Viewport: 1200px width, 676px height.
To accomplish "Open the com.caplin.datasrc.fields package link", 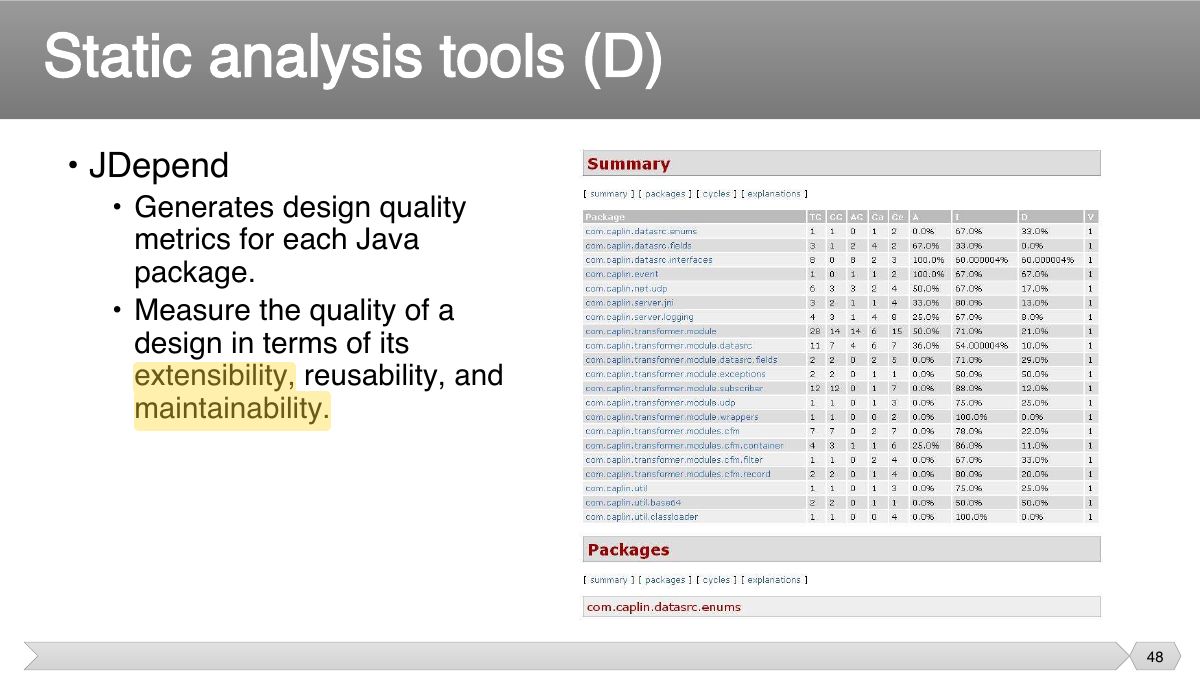I will pyautogui.click(x=638, y=245).
